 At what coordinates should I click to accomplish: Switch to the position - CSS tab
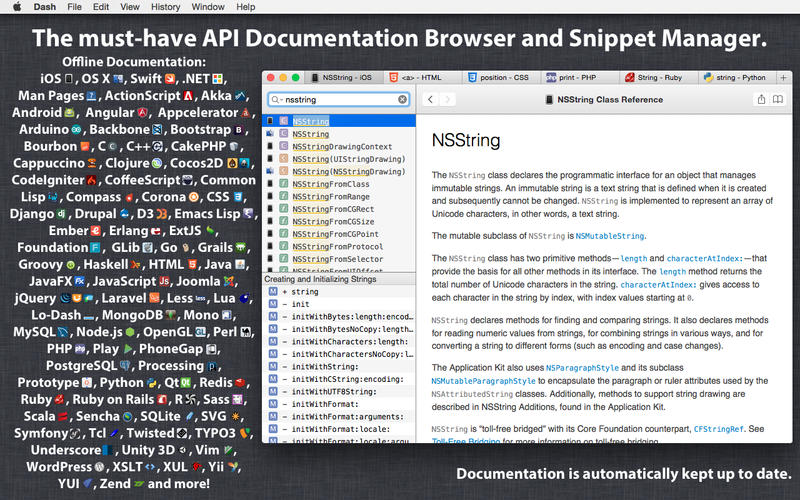pyautogui.click(x=498, y=78)
